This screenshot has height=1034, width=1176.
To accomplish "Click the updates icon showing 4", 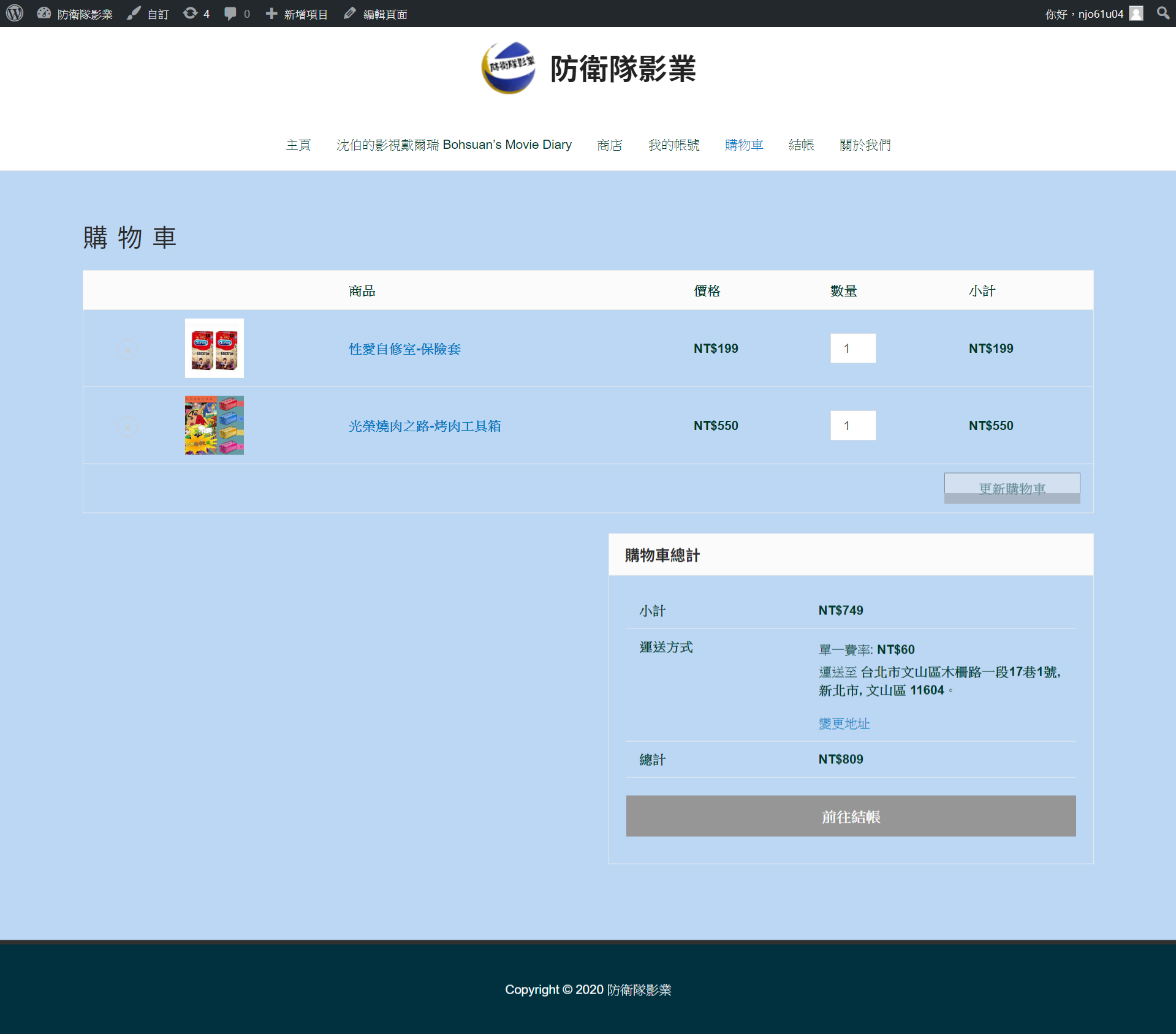I will pyautogui.click(x=191, y=13).
